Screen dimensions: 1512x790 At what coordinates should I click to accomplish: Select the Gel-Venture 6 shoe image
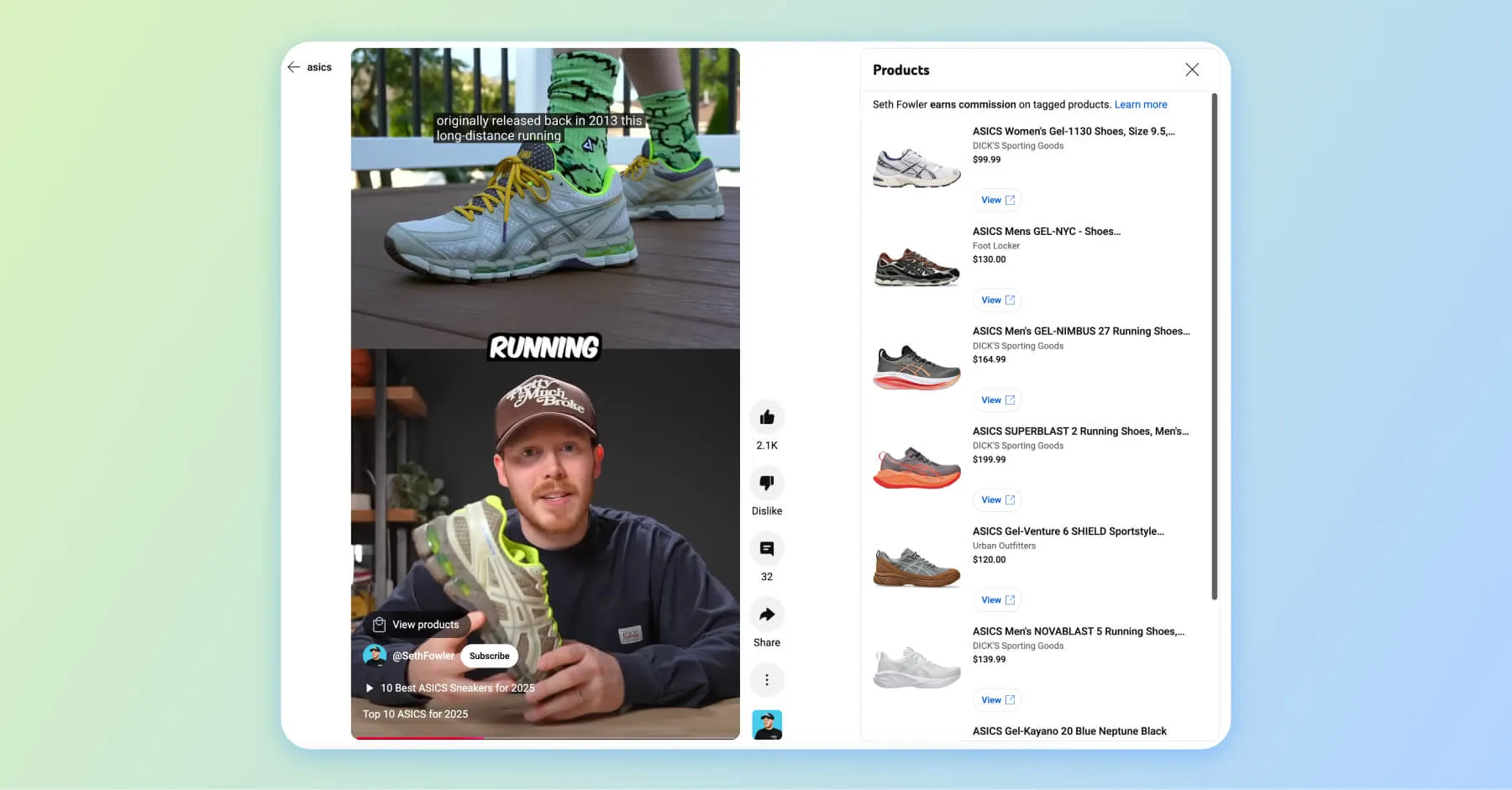point(916,567)
